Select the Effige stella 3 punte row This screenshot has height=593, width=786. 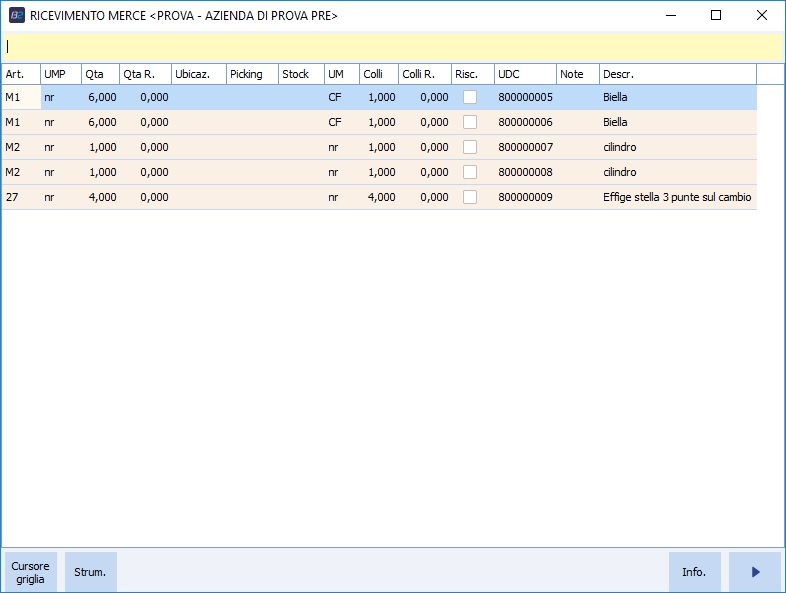(676, 197)
